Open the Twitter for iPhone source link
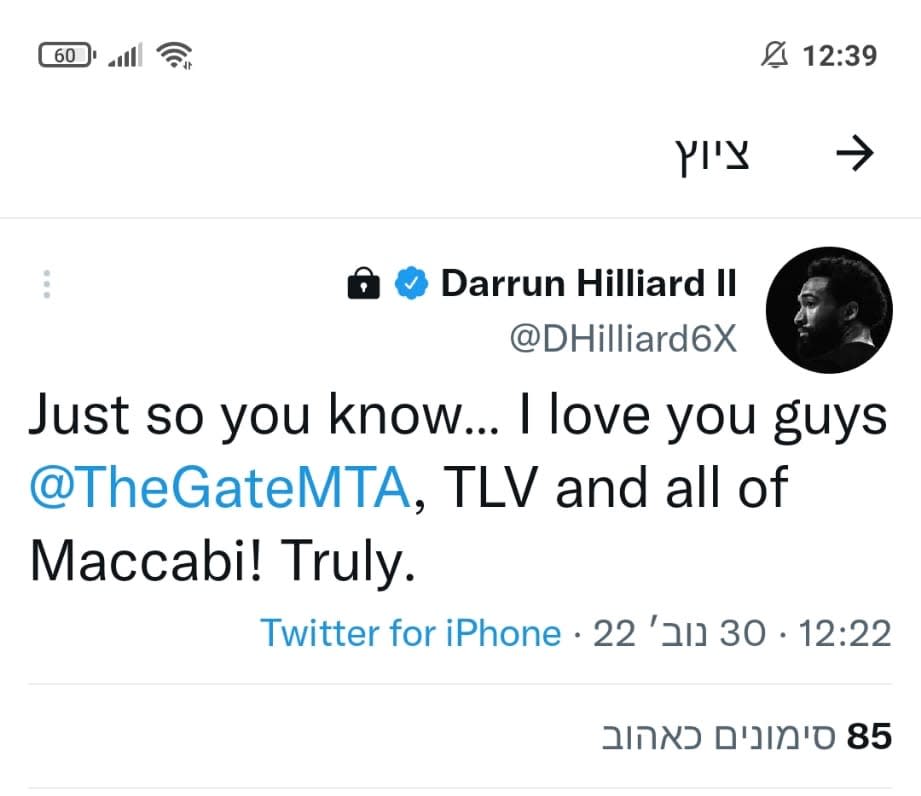Image resolution: width=921 pixels, height=796 pixels. (411, 633)
